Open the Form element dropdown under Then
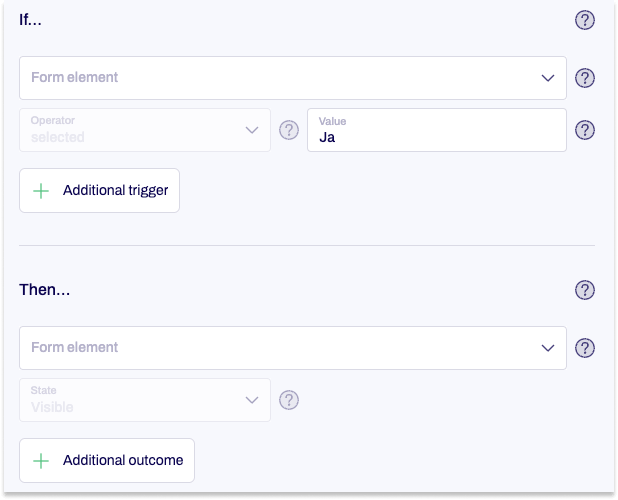The image size is (618, 500). (280, 348)
